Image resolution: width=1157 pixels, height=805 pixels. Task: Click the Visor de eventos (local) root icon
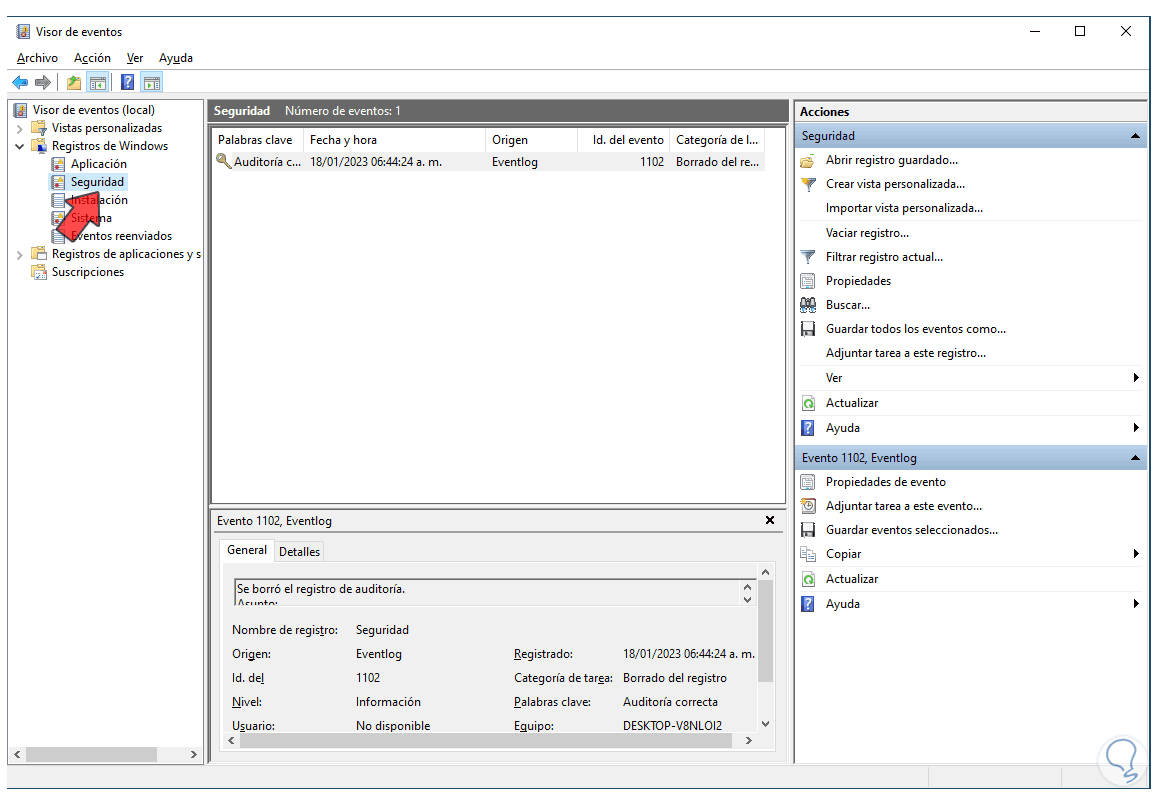pos(21,110)
